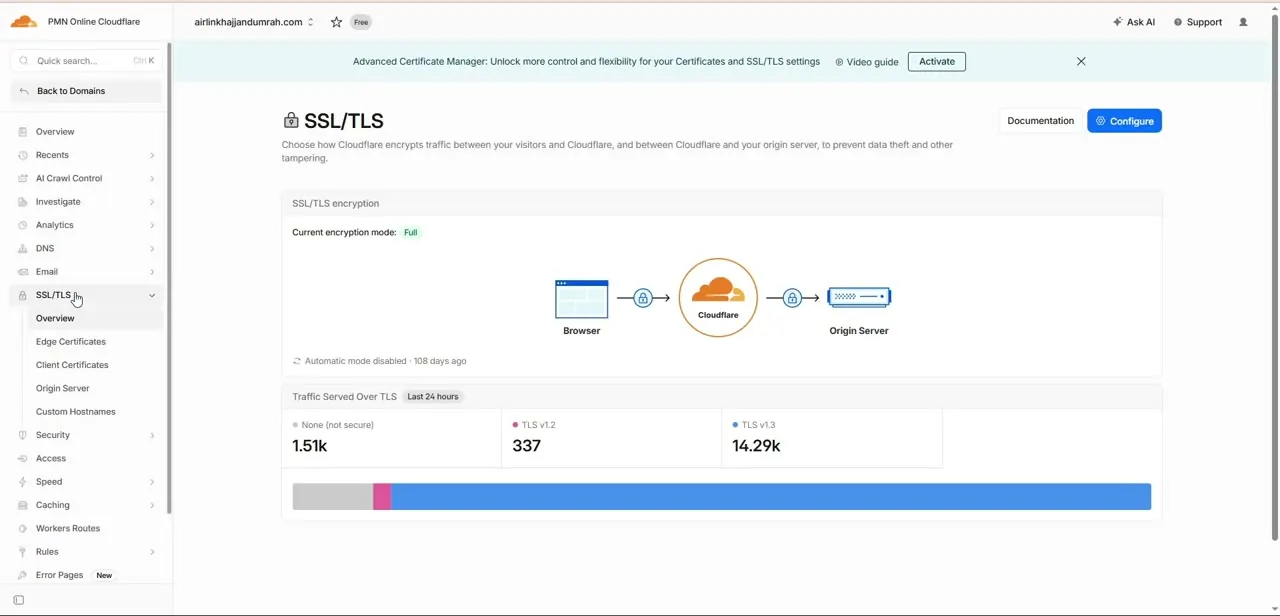1280x616 pixels.
Task: Click the Caching sidebar icon
Action: coord(23,505)
